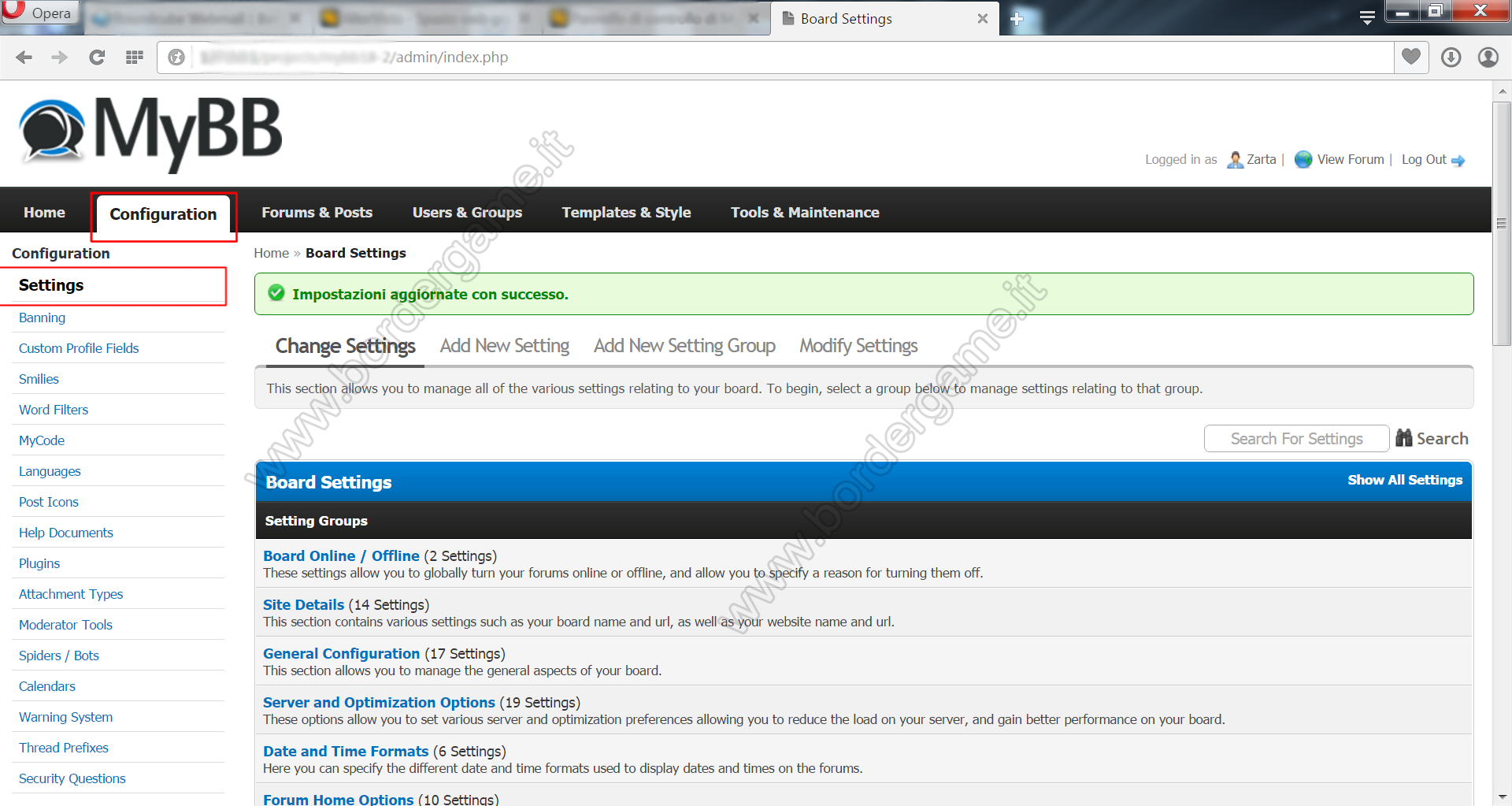Open Word Filters in the sidebar
Screen dimensions: 1512x806
coord(54,410)
